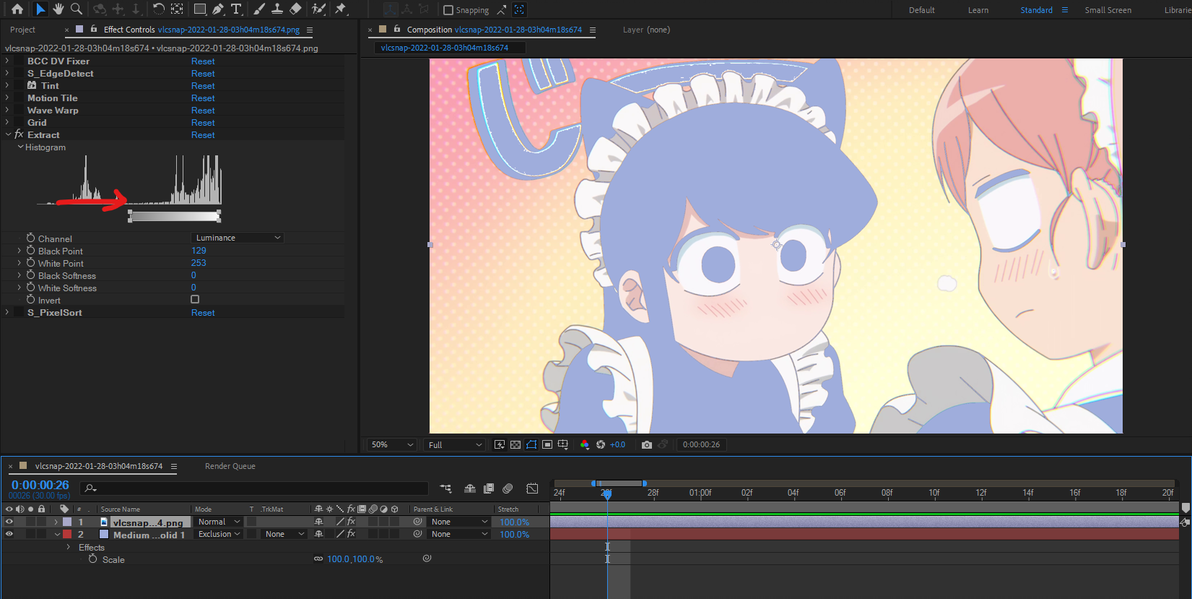Select the Learn workspace

click(978, 10)
